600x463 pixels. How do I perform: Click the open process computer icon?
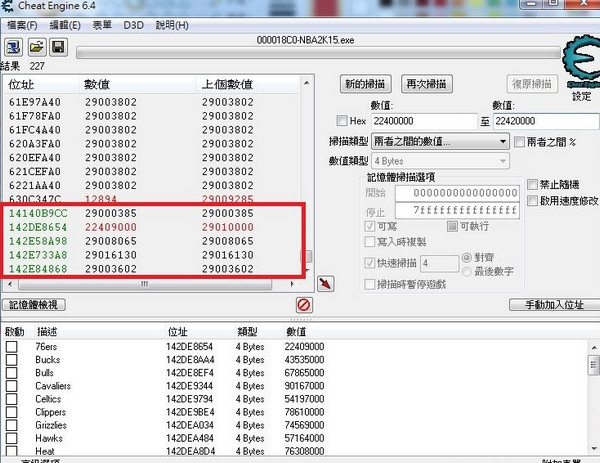15,47
